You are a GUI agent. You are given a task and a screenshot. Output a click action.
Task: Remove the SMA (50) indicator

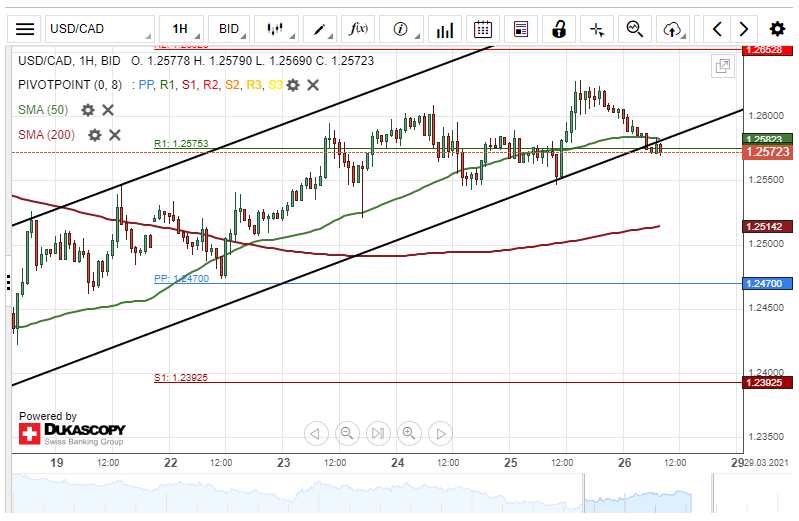tap(108, 110)
